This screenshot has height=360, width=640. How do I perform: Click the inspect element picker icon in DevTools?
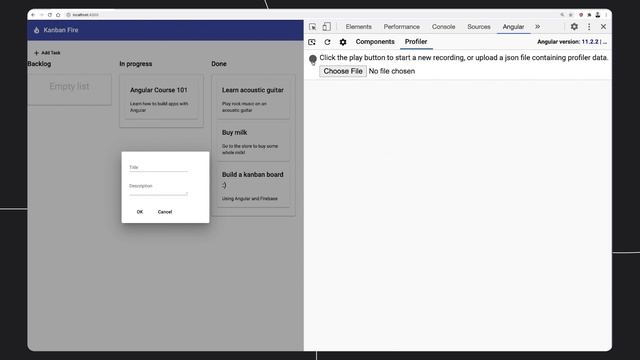313,27
